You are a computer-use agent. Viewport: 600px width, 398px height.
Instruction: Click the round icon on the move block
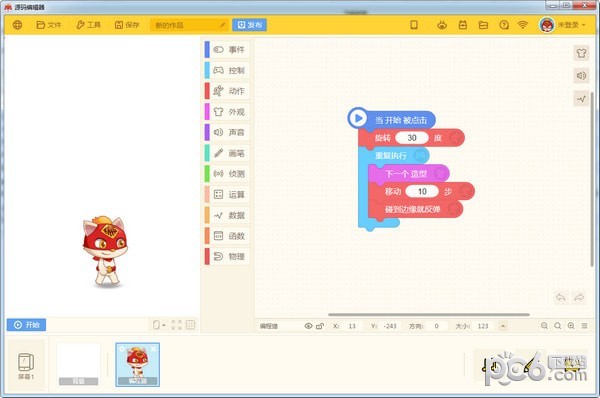466,191
